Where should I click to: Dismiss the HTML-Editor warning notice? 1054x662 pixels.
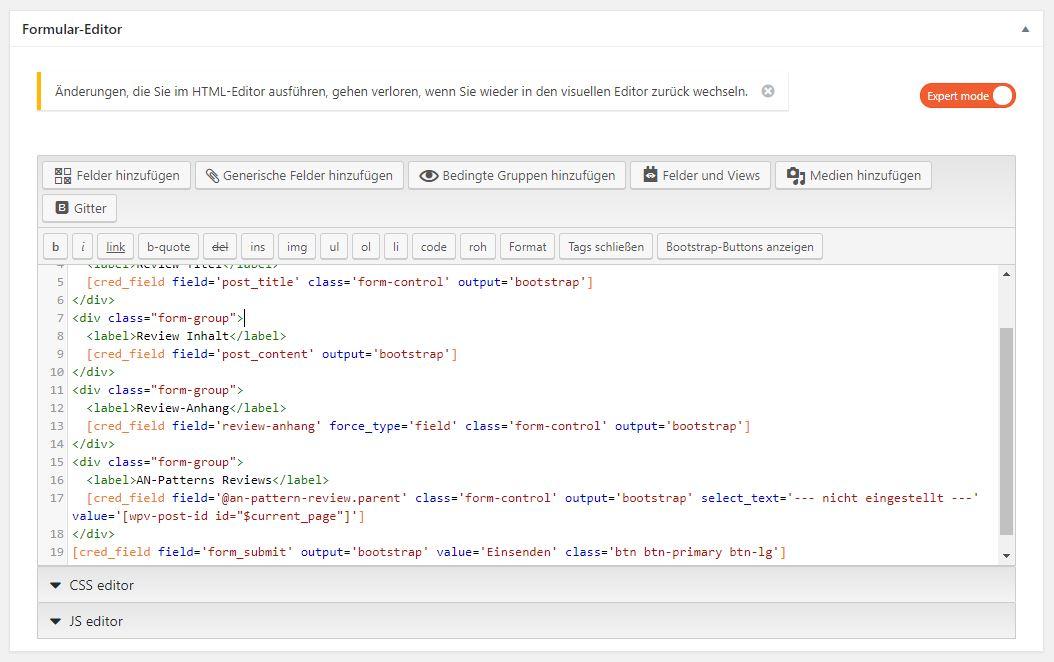[768, 91]
